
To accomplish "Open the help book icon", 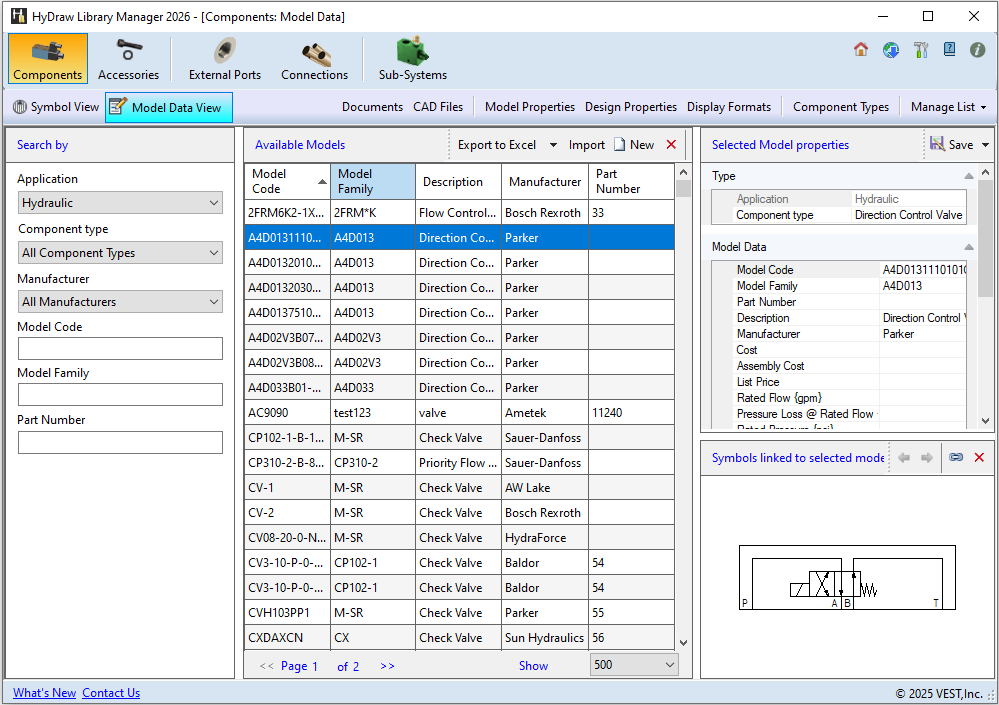I will 949,50.
